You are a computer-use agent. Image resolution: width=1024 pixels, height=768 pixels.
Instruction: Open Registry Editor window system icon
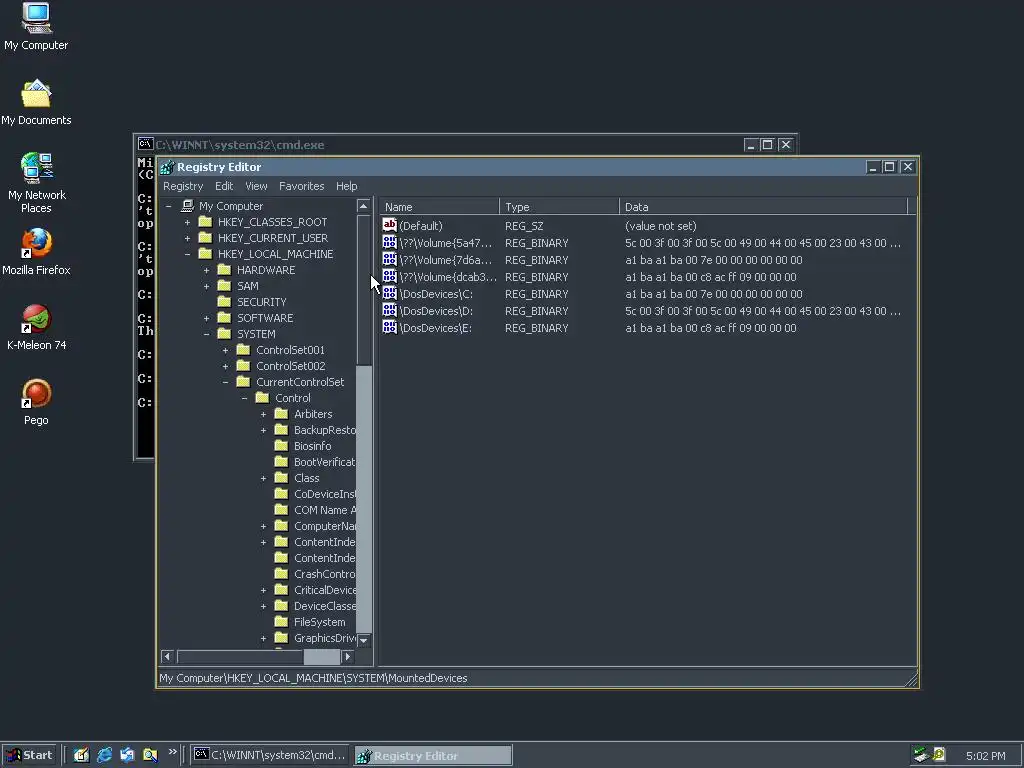[x=167, y=167]
